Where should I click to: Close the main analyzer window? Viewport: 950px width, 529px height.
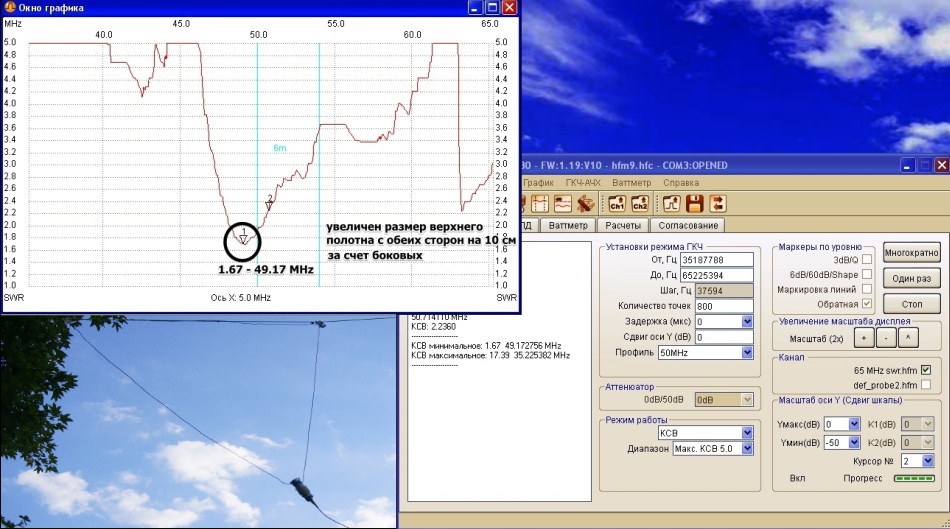click(x=941, y=165)
